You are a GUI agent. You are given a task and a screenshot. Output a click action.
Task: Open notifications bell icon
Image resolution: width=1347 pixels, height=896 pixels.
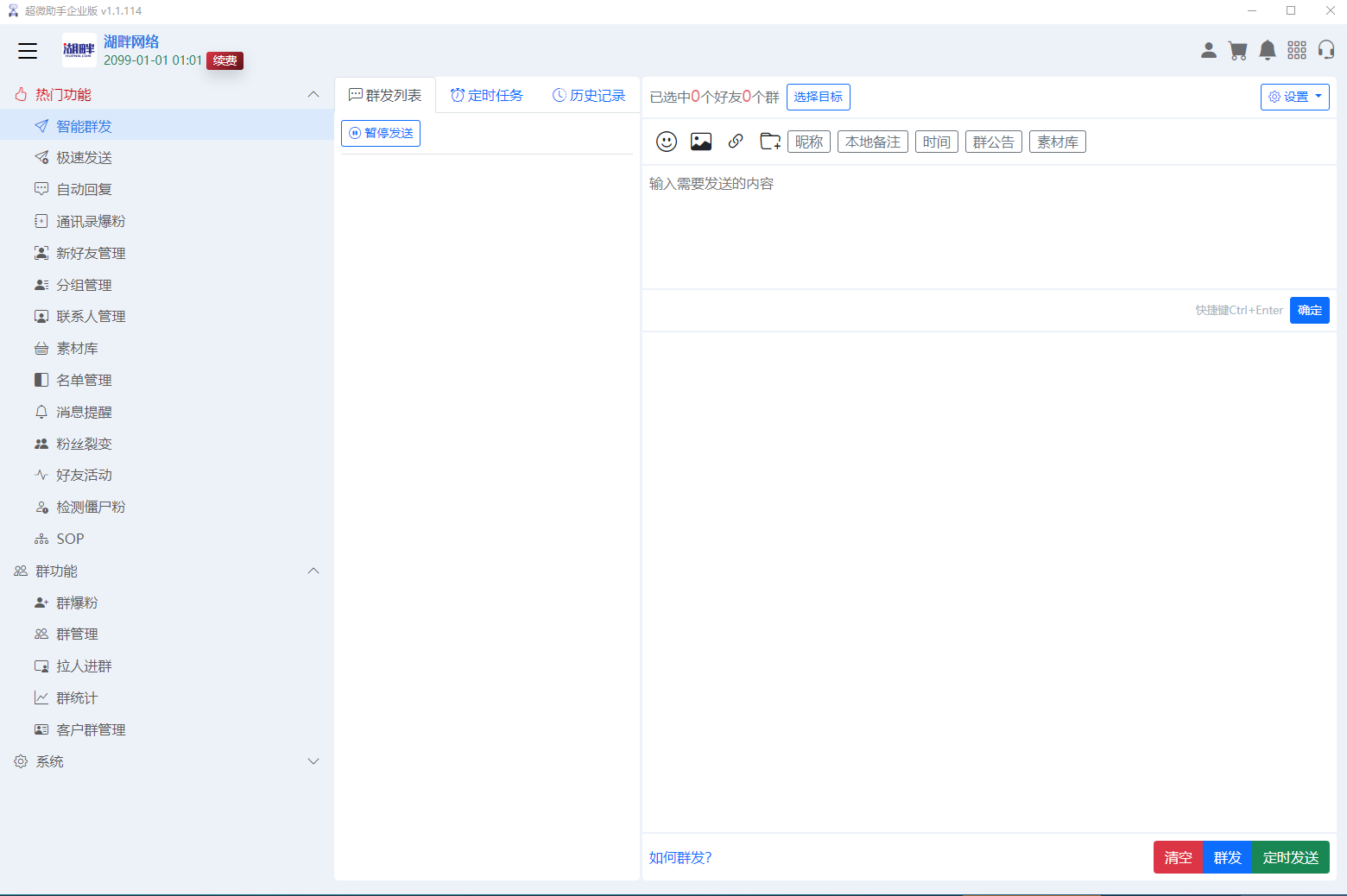pyautogui.click(x=1267, y=51)
